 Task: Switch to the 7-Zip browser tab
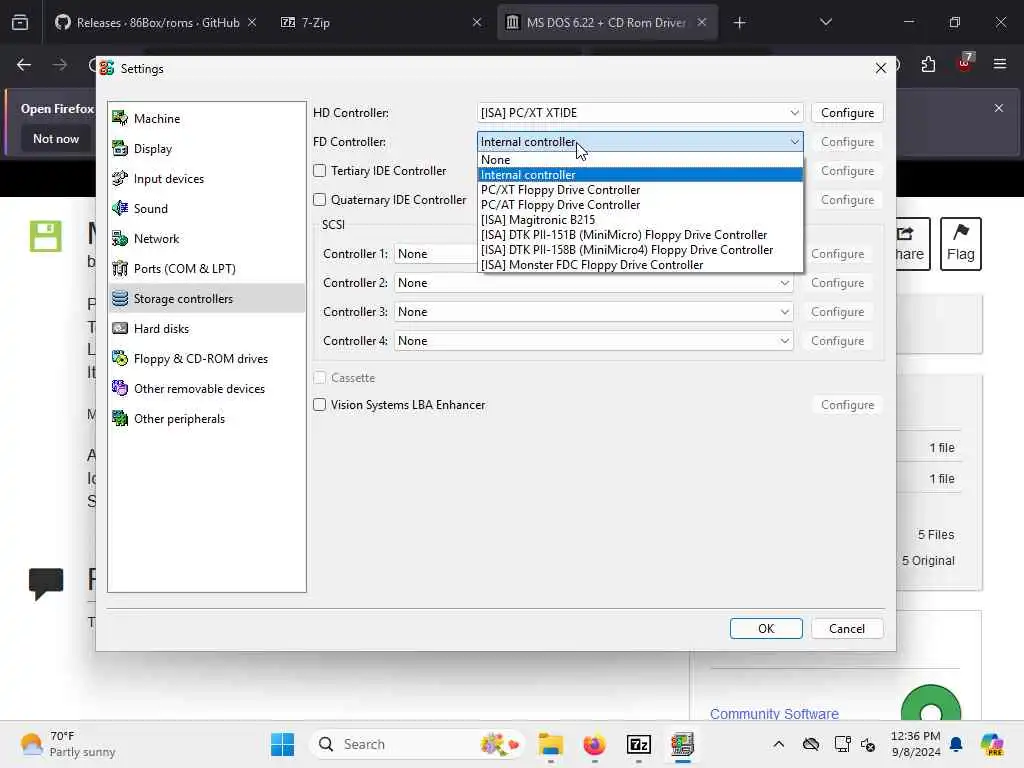381,22
